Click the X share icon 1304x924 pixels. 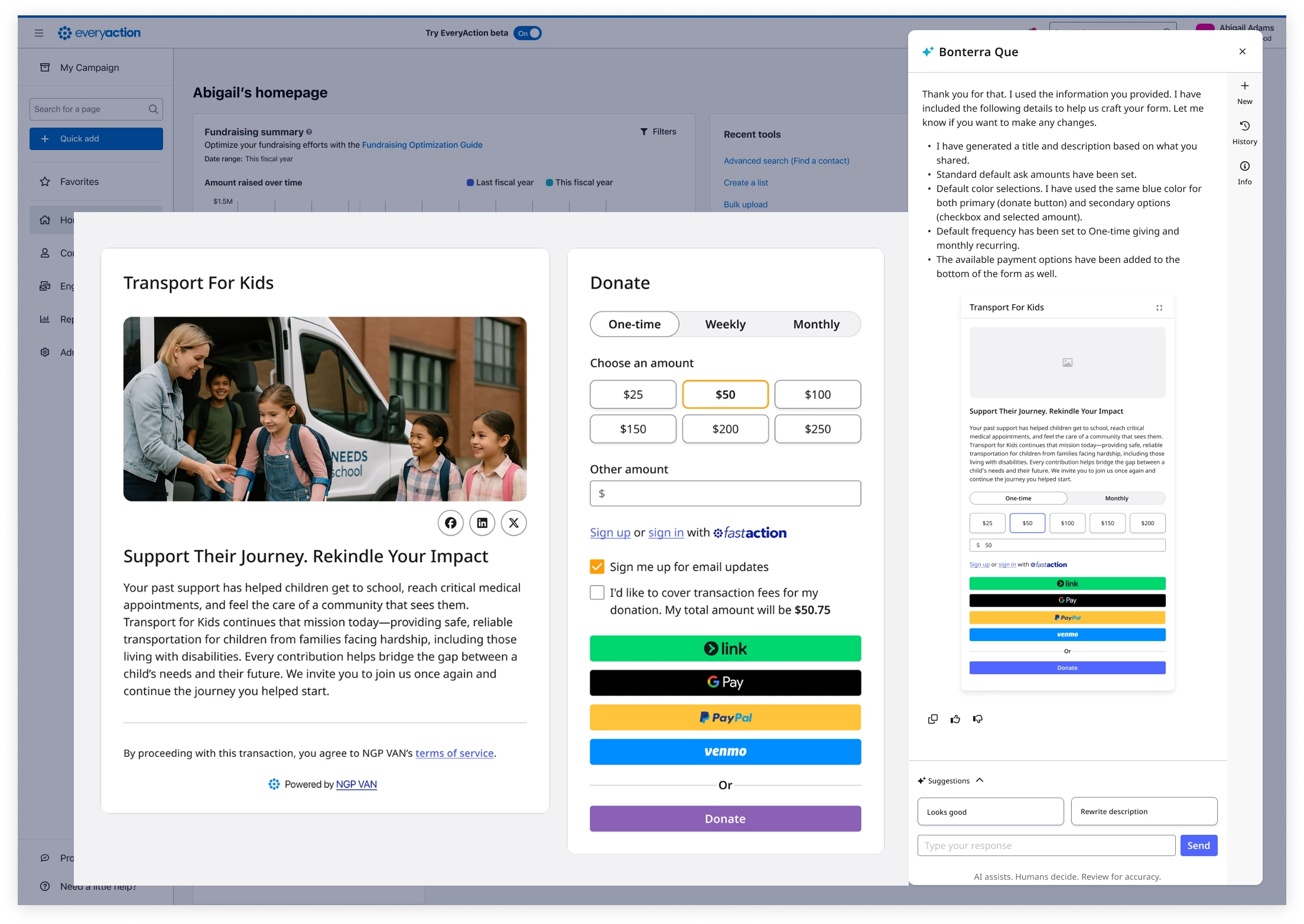coord(513,523)
